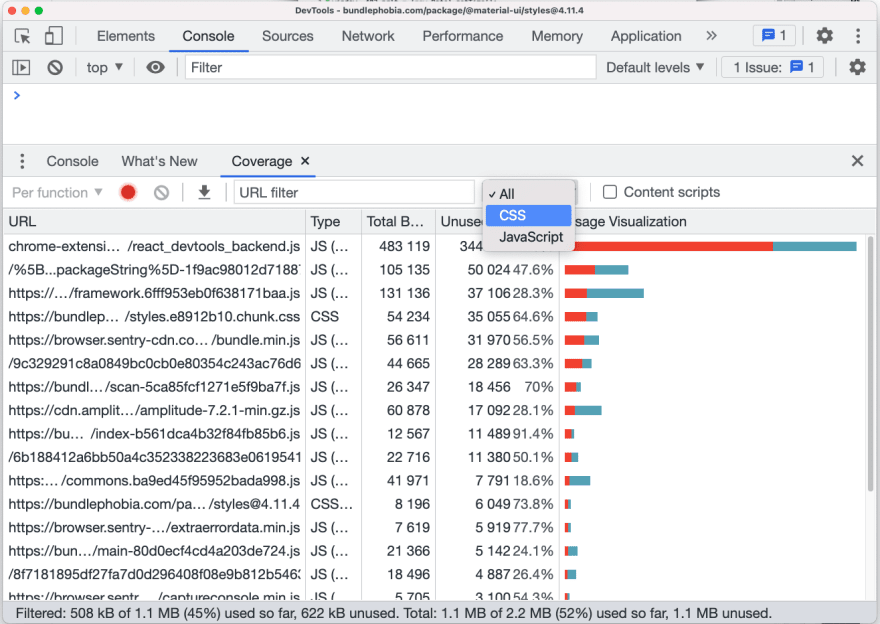Select the commons.ba9ed45f95952bada998.js row

[435, 481]
